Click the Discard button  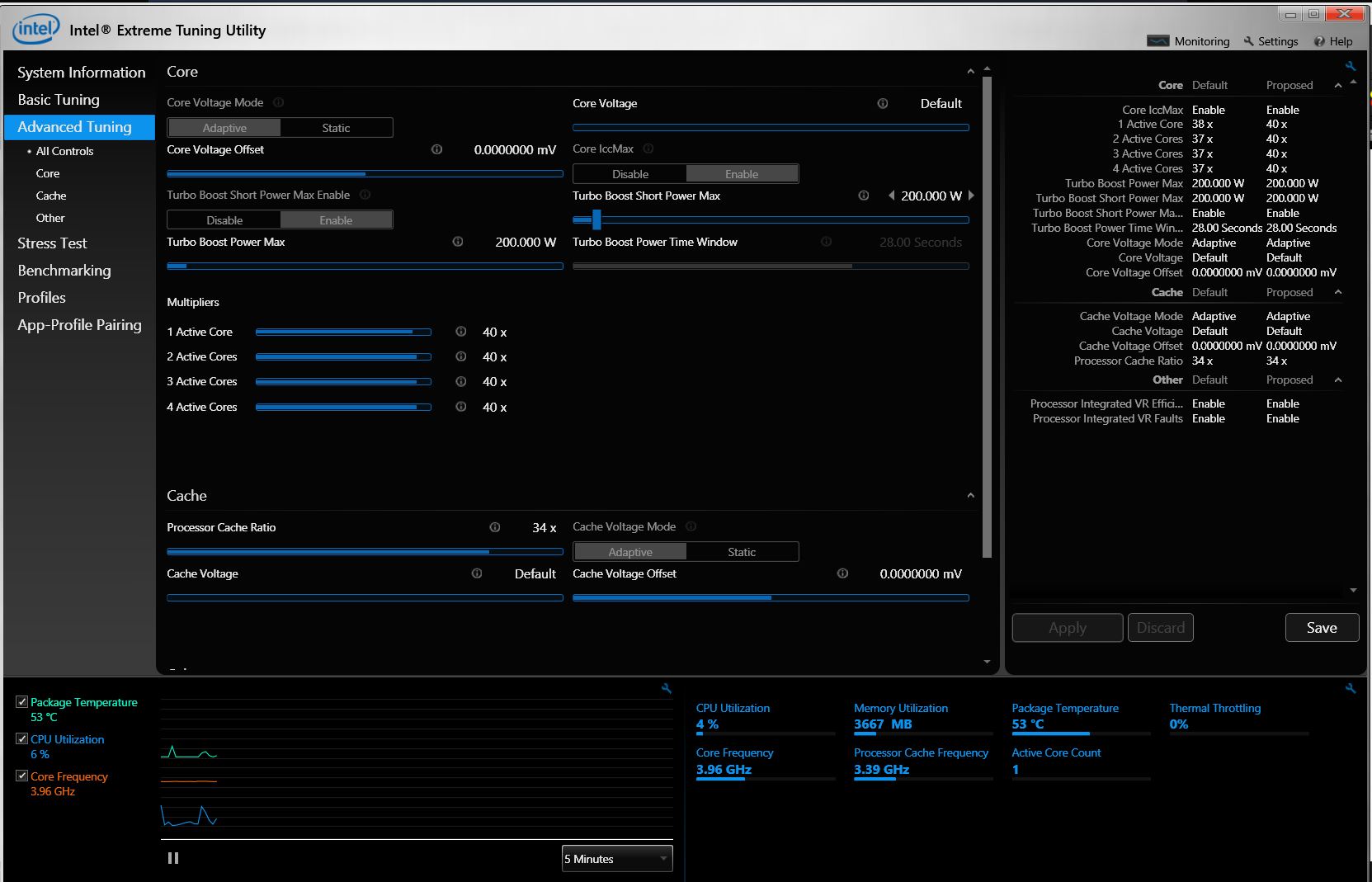[x=1160, y=628]
